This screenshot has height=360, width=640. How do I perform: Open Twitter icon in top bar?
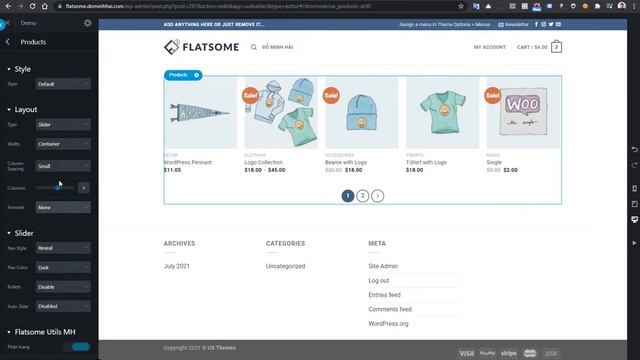(551, 24)
